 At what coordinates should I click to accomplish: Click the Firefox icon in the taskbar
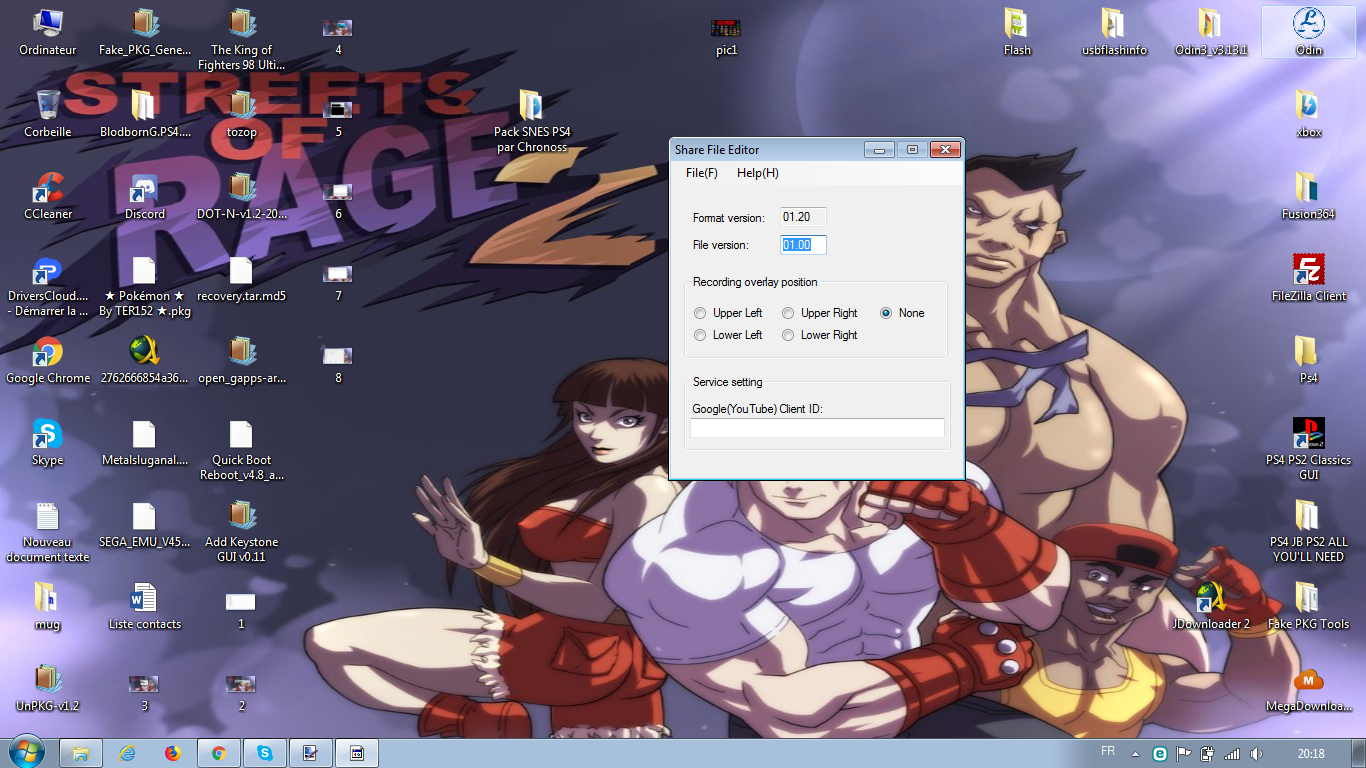pyautogui.click(x=173, y=753)
